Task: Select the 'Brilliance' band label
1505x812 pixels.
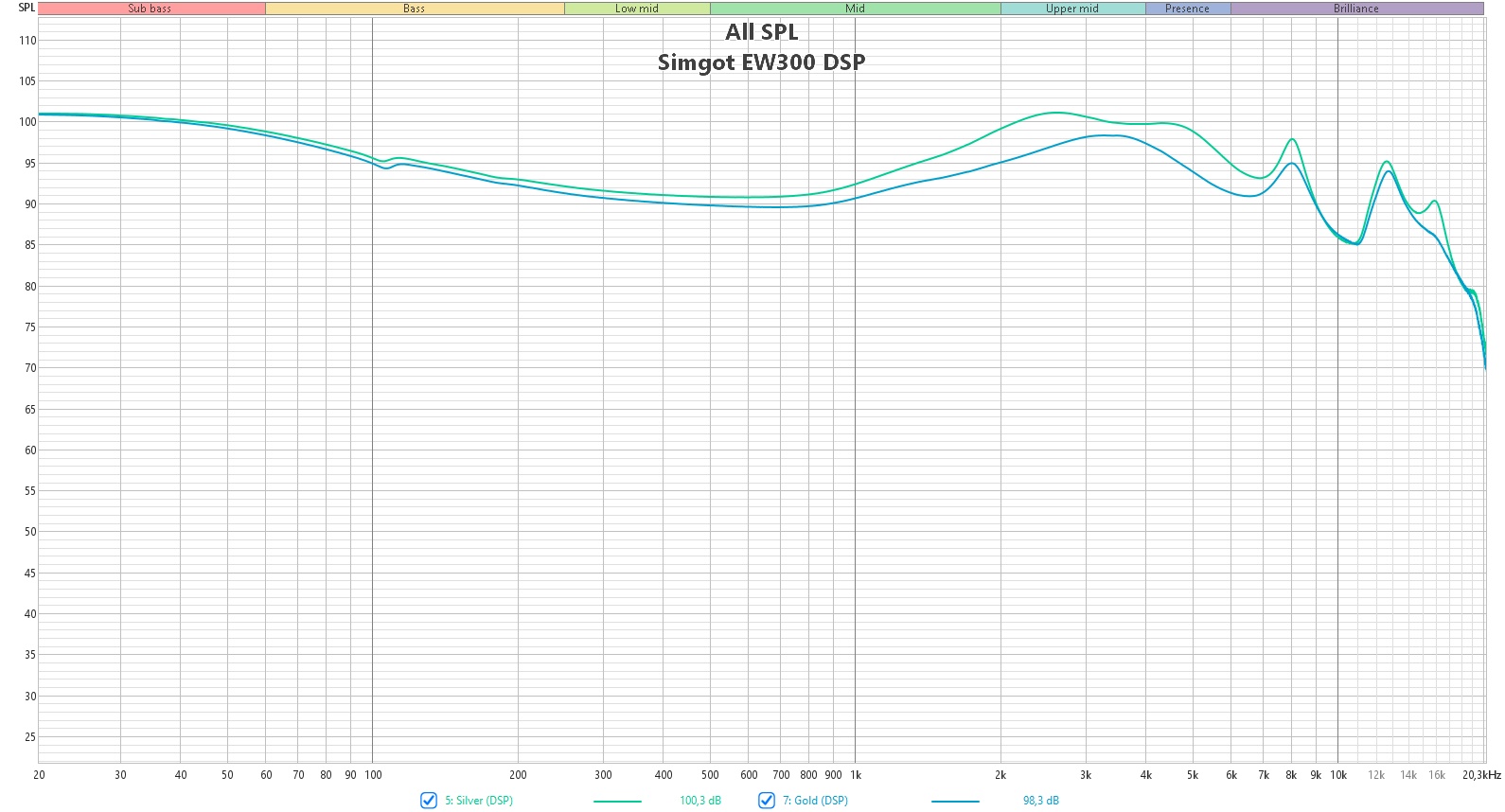Action: click(1356, 9)
